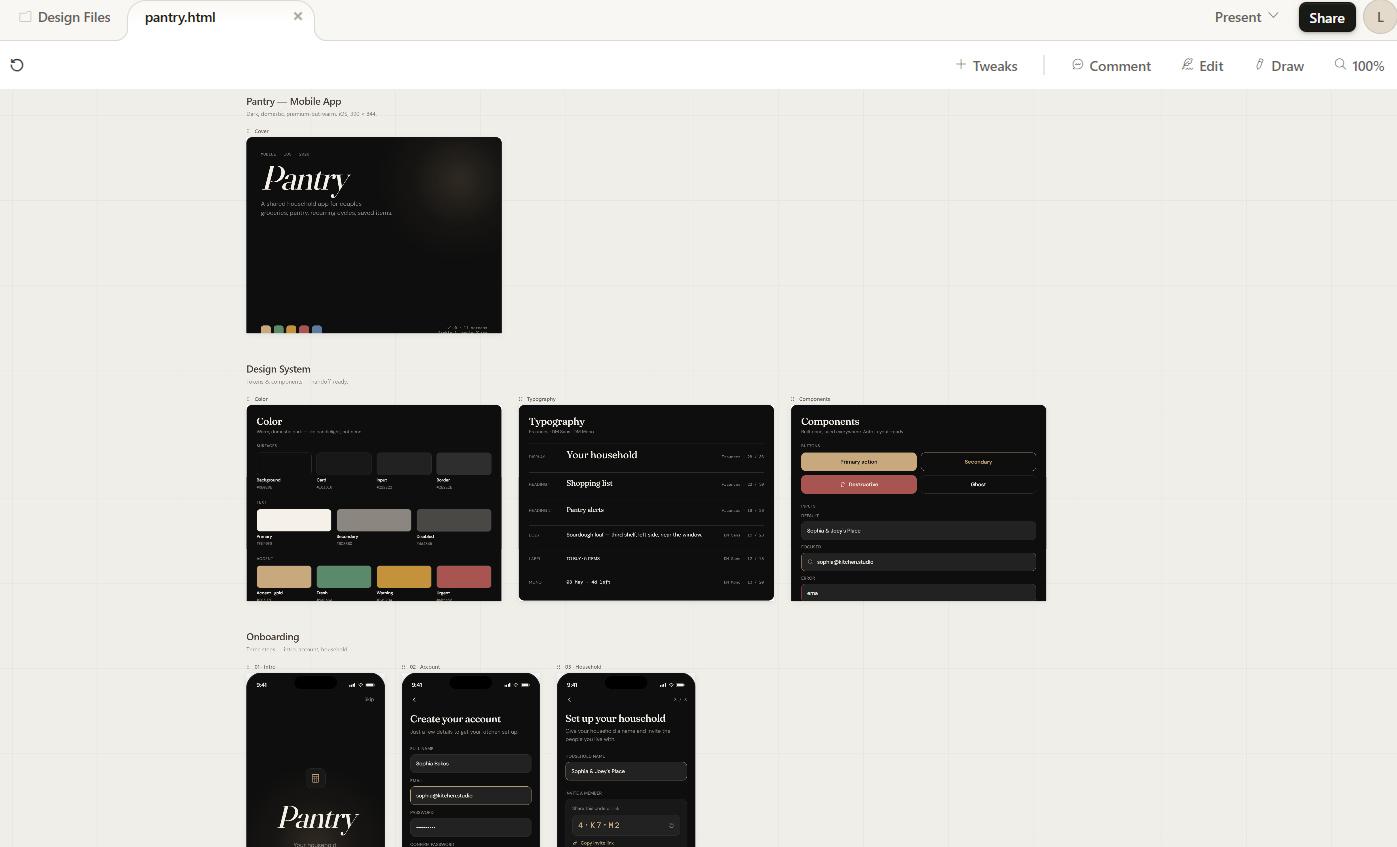Click the 'Design System' section title
This screenshot has width=1397, height=847.
pyautogui.click(x=278, y=370)
